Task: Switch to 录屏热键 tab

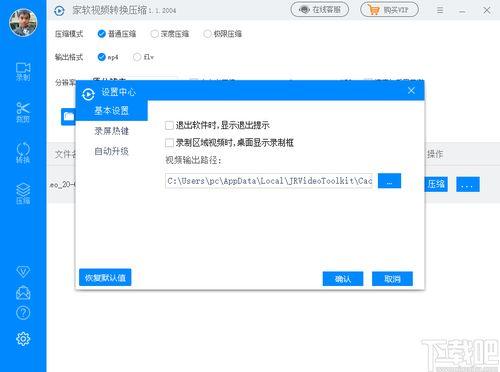Action: [x=111, y=131]
